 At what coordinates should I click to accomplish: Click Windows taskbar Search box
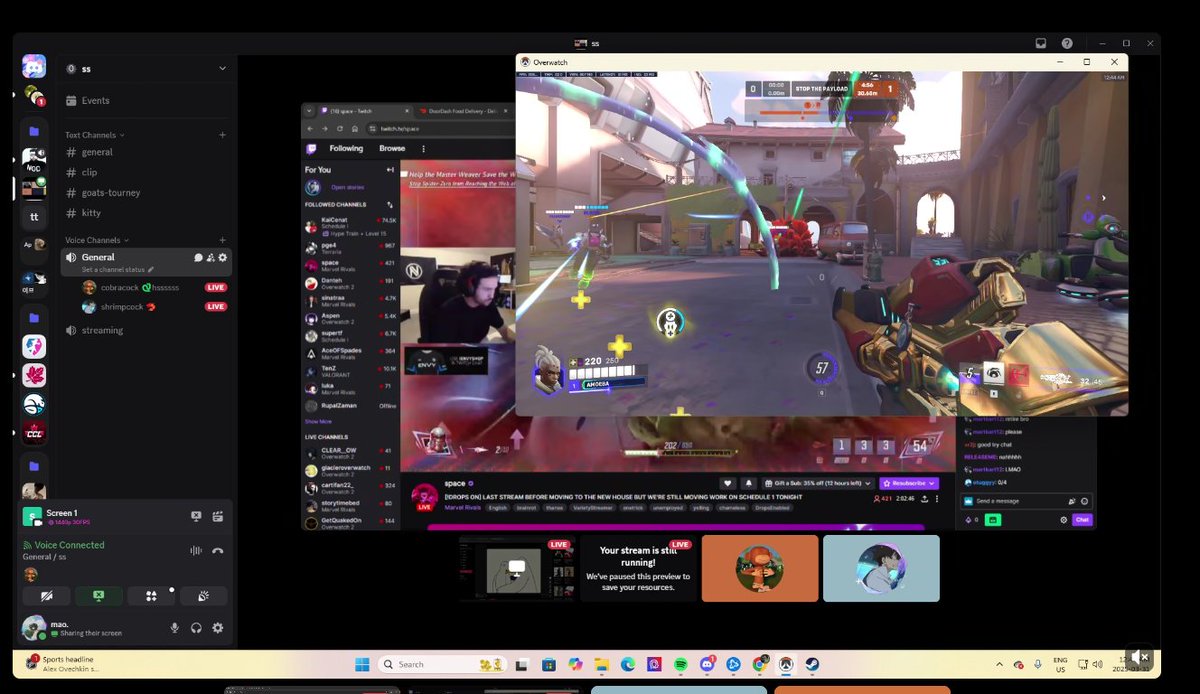click(441, 664)
